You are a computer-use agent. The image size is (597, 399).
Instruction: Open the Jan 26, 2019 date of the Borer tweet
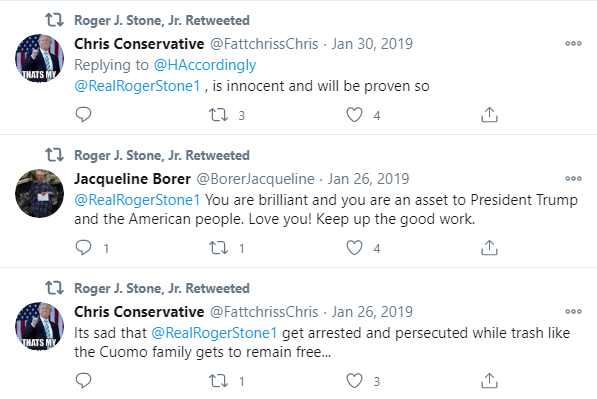(369, 179)
